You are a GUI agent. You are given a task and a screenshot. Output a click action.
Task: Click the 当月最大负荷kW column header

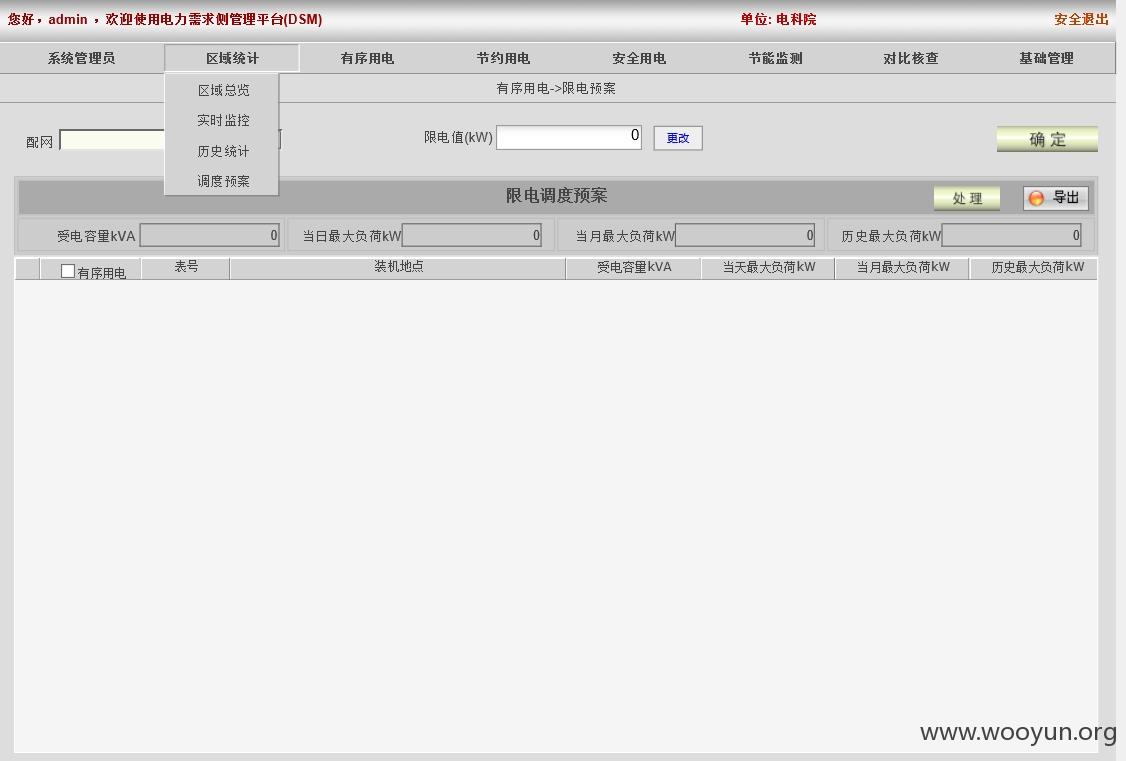[x=903, y=267]
